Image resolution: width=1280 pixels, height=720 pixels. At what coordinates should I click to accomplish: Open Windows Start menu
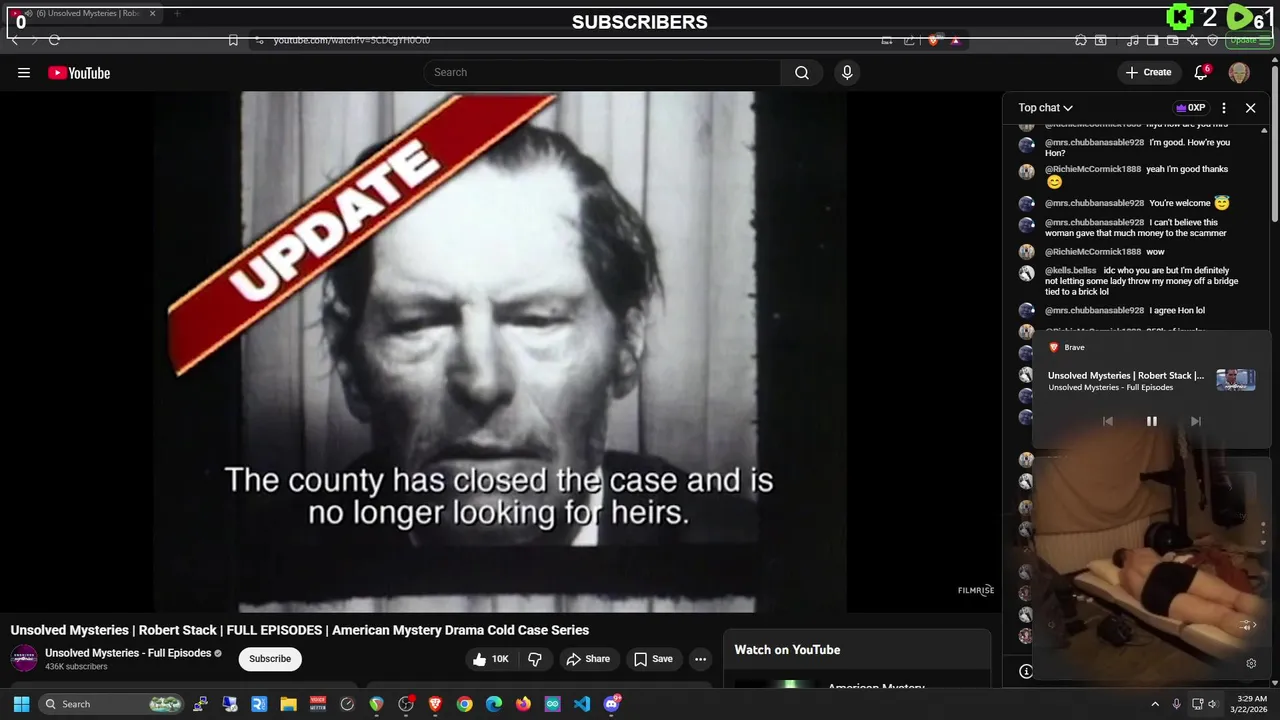click(x=21, y=704)
